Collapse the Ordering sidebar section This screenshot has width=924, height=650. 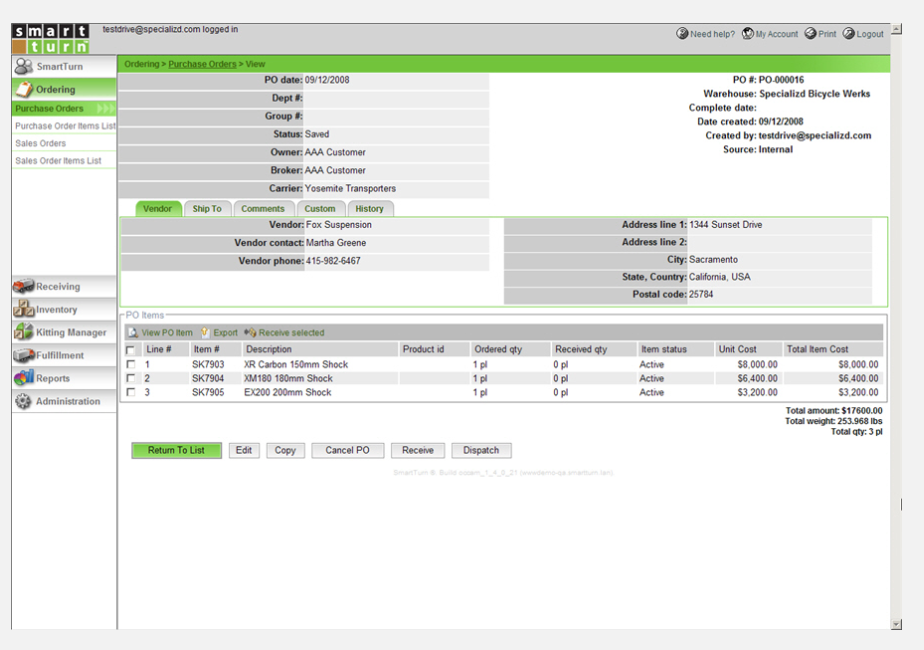64,90
